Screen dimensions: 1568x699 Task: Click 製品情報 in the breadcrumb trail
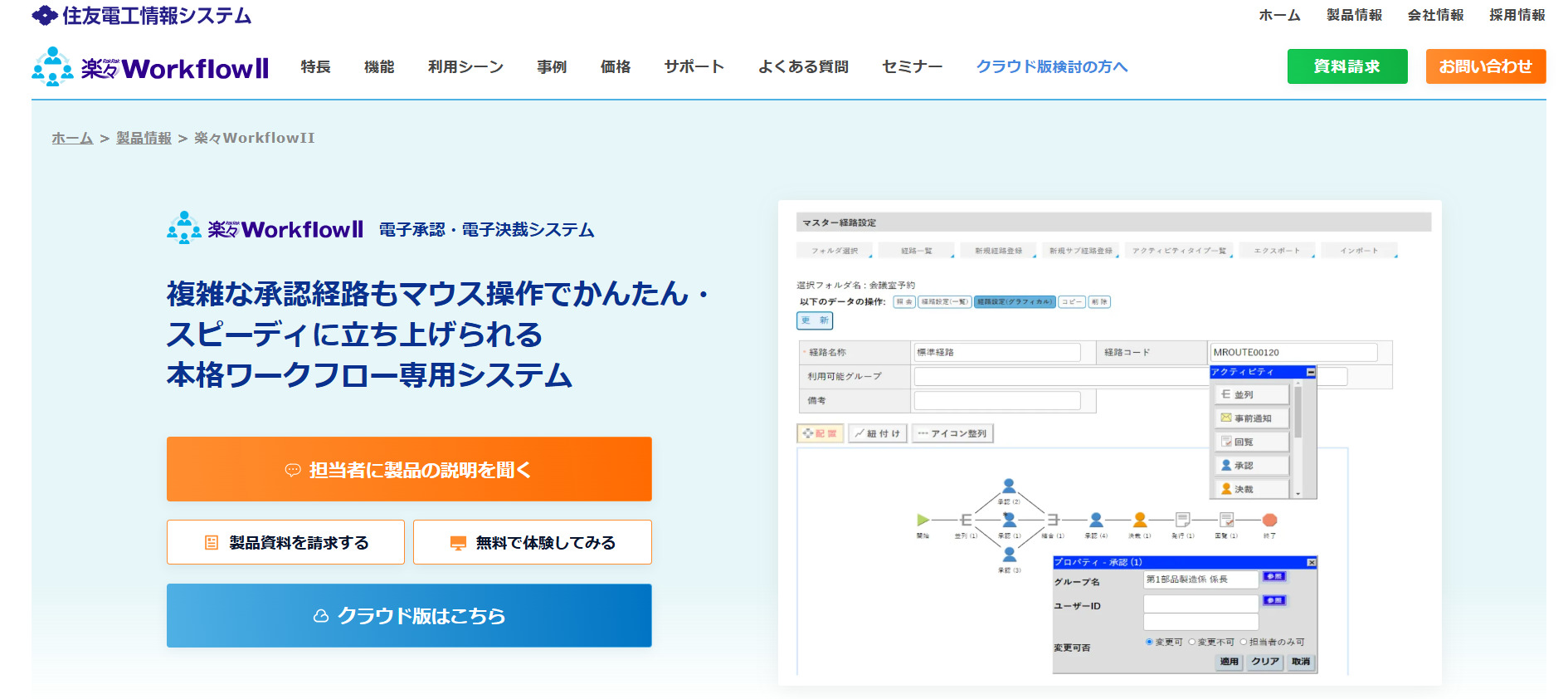(144, 138)
